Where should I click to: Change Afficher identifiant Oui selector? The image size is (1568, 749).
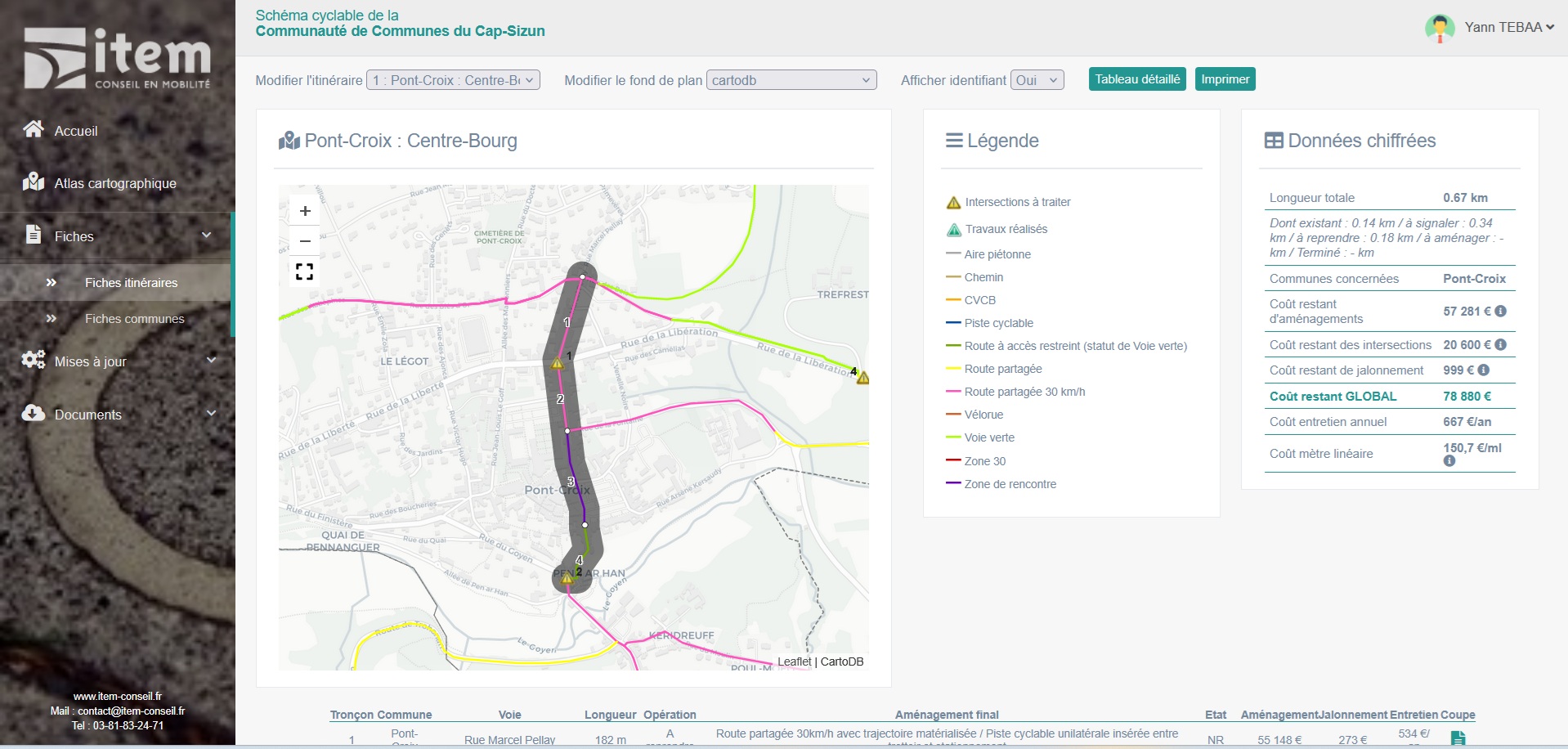tap(1037, 80)
